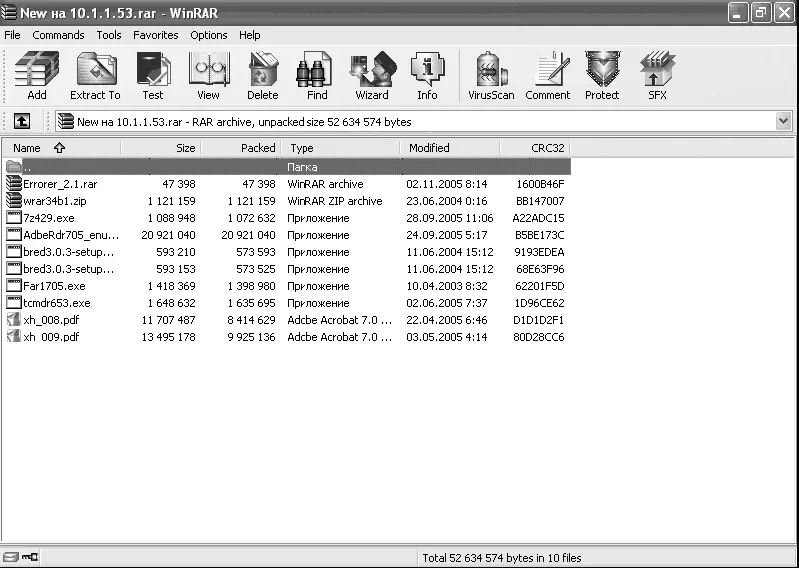Sort by Modified column header
The height and width of the screenshot is (568, 799).
click(449, 148)
